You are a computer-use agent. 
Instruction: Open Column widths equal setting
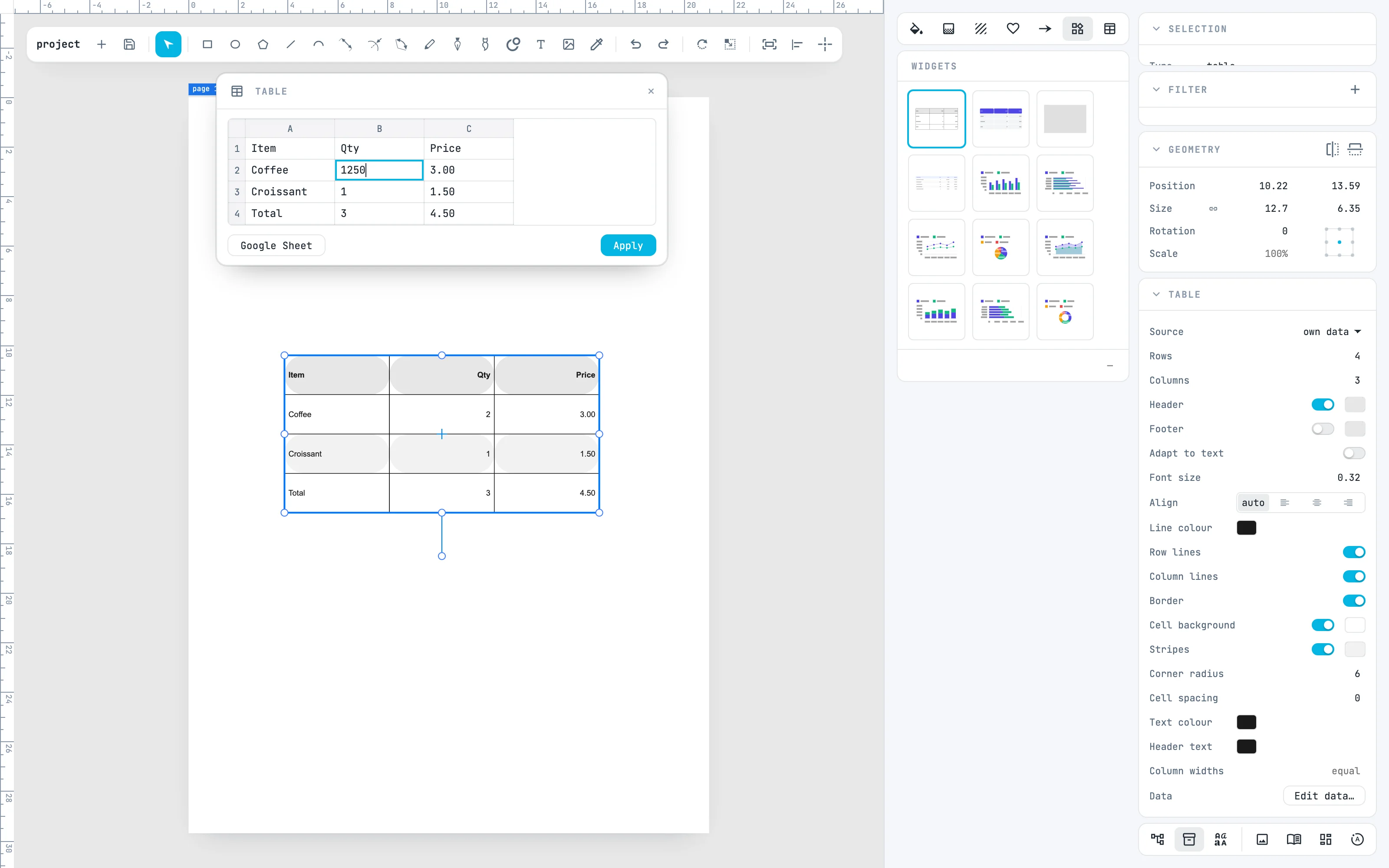pos(1346,771)
